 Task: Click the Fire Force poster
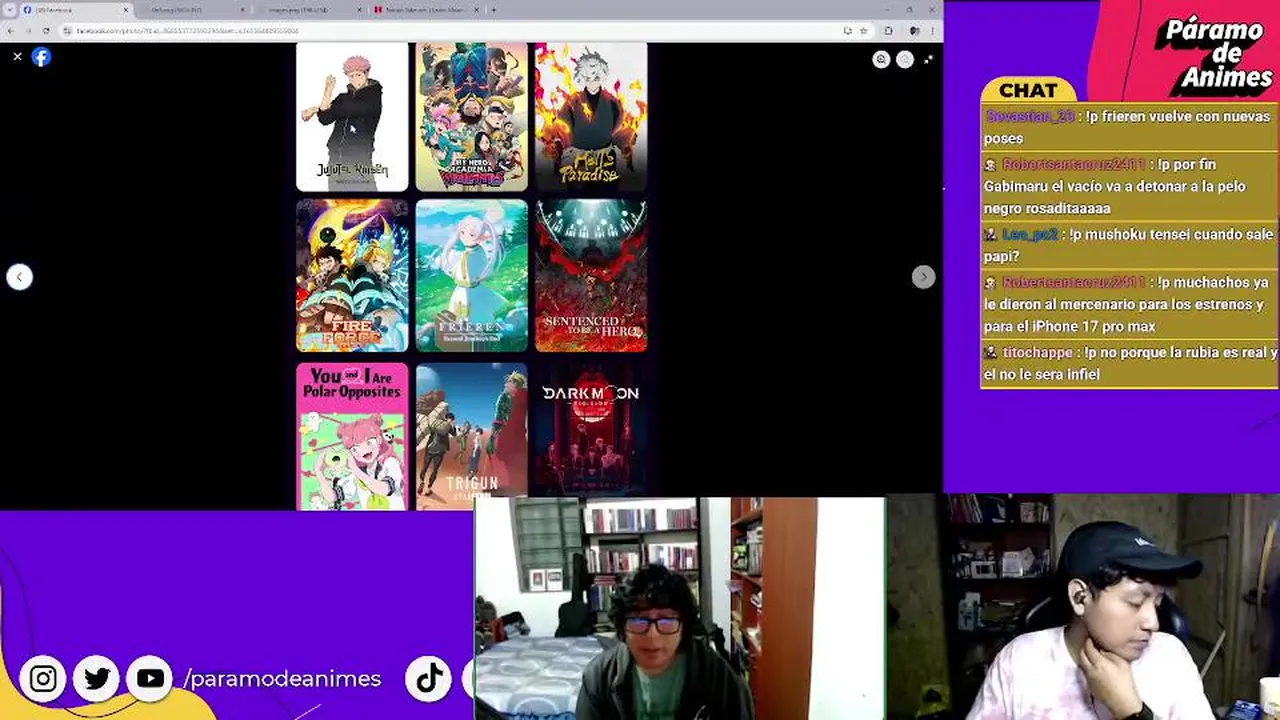352,276
